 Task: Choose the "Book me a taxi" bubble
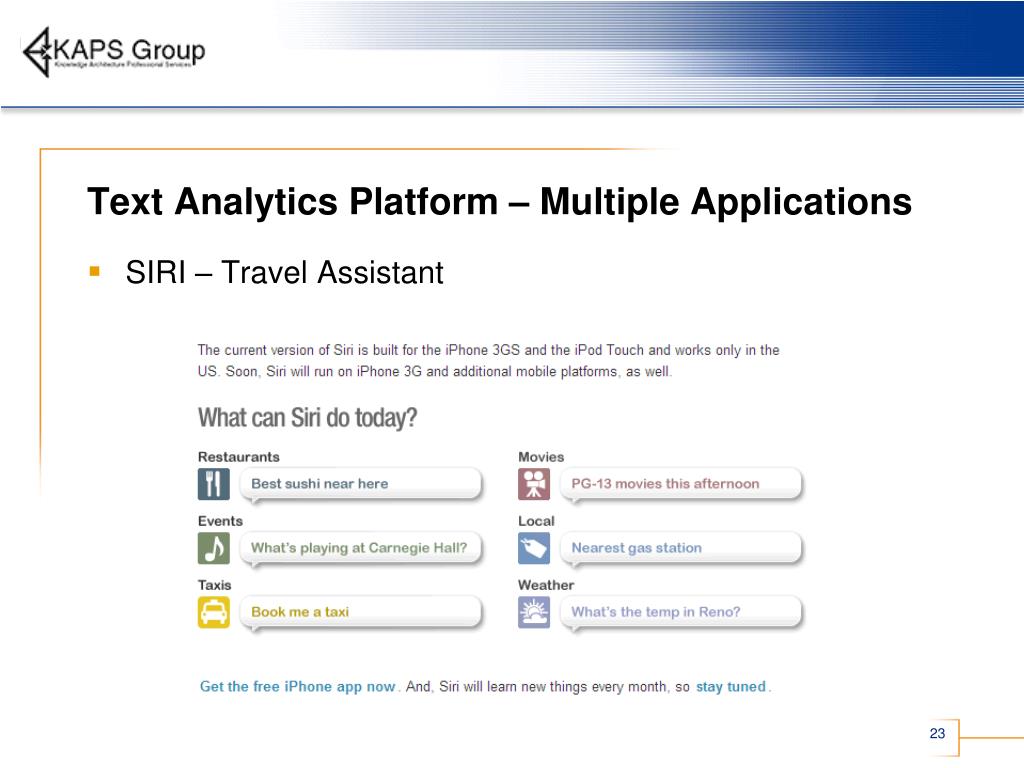[x=360, y=612]
